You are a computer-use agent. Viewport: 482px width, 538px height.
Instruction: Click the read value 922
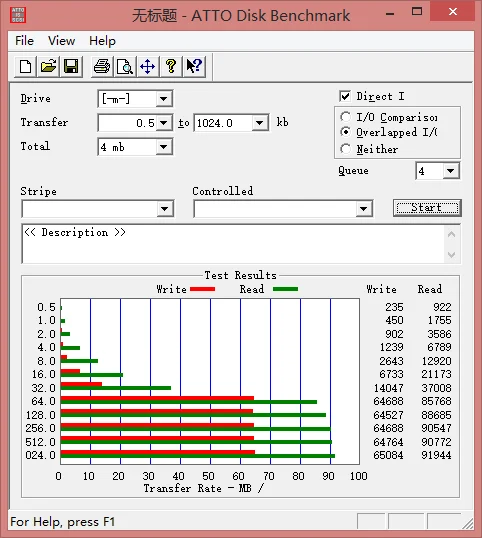[x=442, y=307]
